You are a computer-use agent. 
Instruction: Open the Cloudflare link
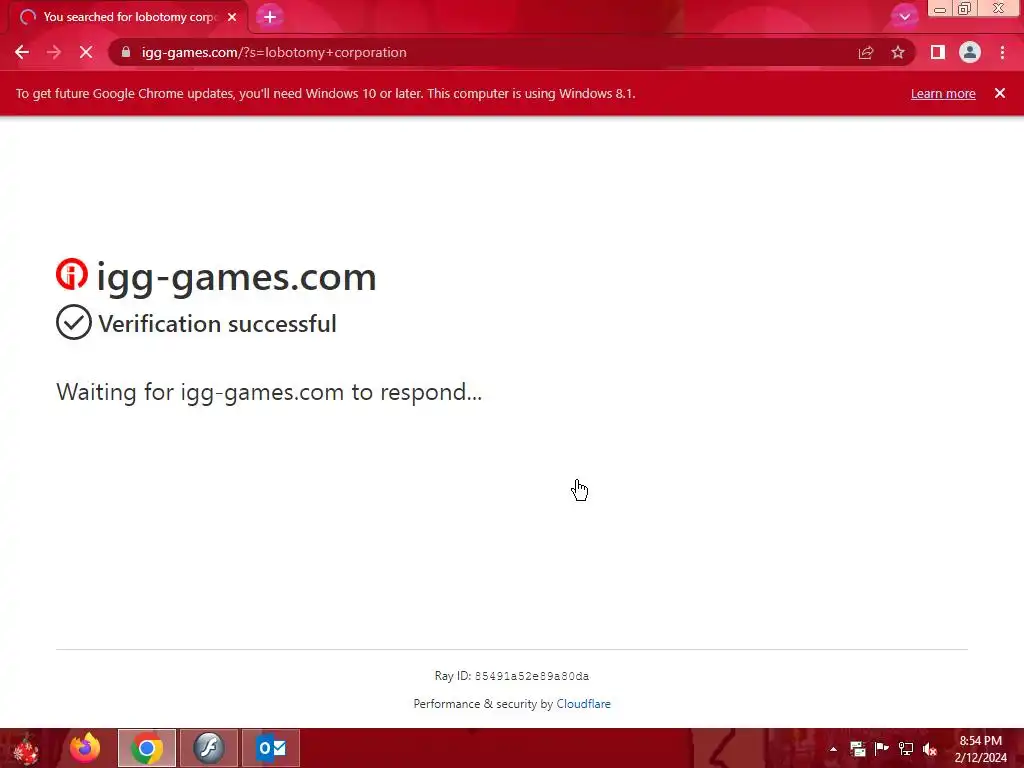[583, 704]
